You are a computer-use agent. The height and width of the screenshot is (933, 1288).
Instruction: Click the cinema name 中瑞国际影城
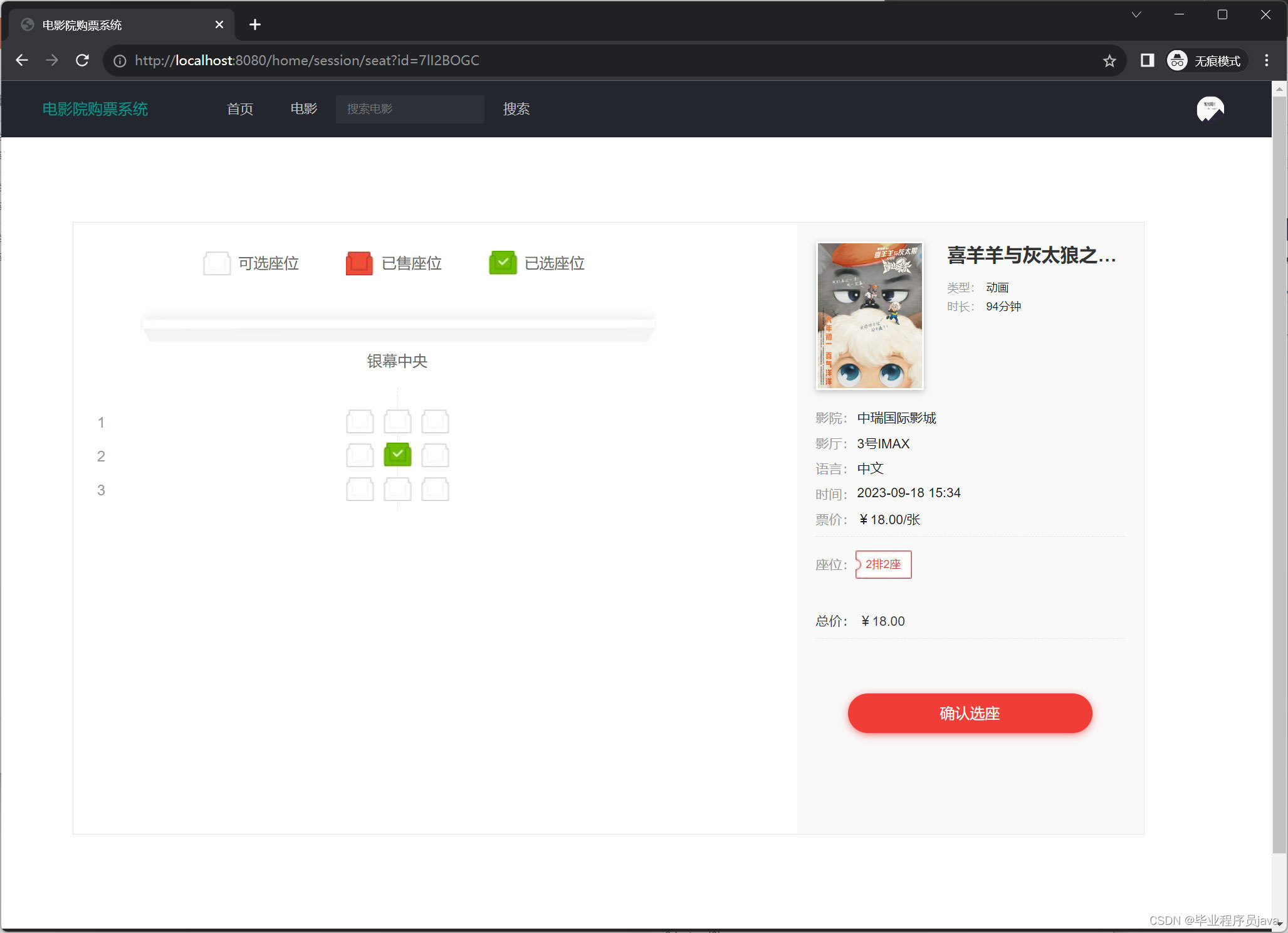(897, 418)
